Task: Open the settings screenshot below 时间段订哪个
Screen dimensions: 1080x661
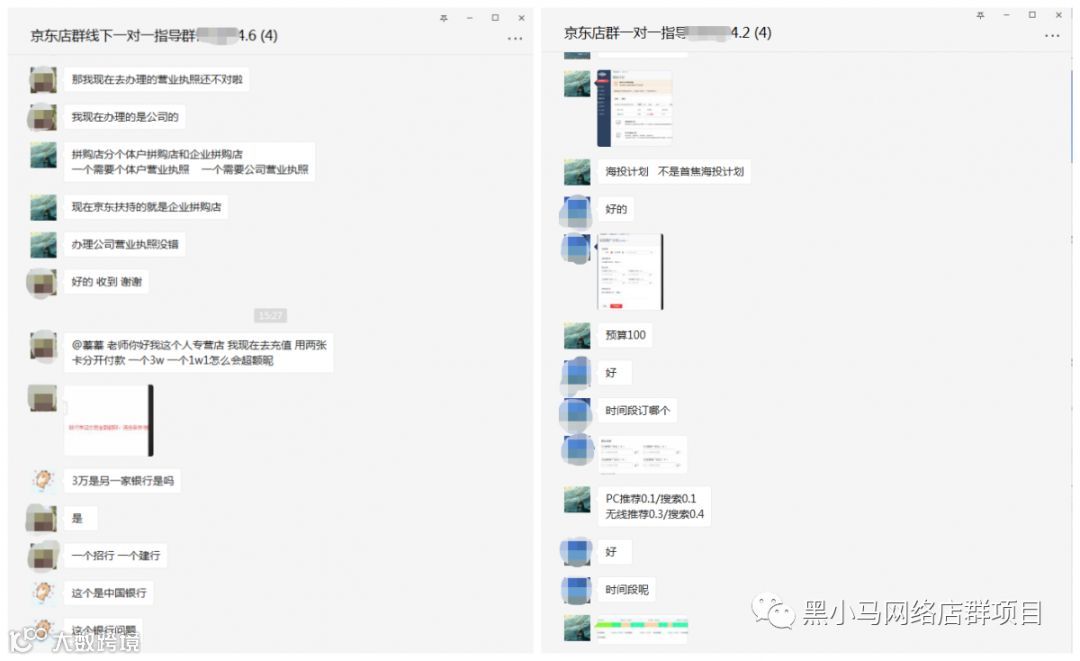Action: tap(641, 455)
